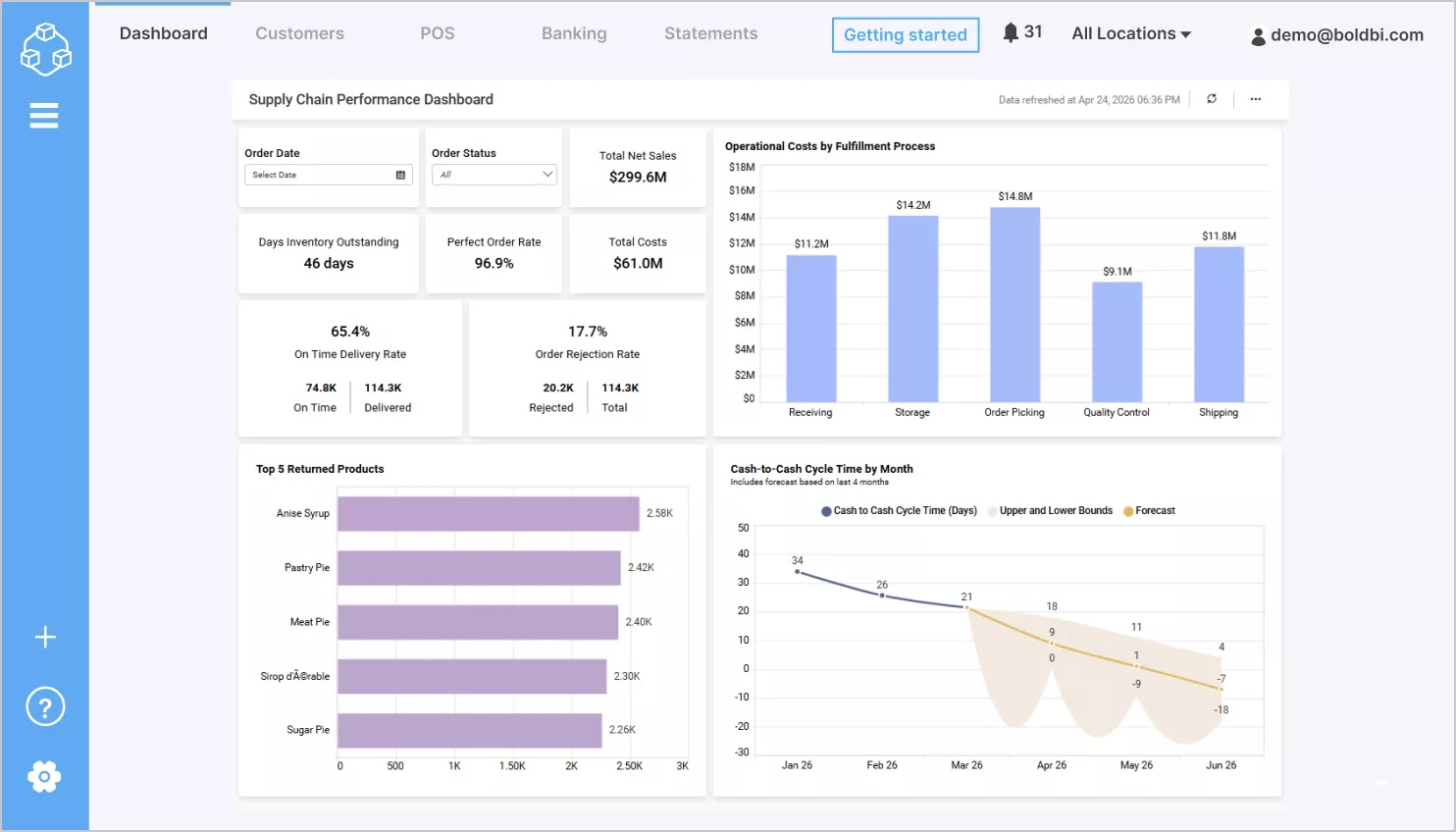This screenshot has width=1456, height=832.
Task: Click the Cash-to-Cash Cycle Time by Month title
Action: pos(821,469)
